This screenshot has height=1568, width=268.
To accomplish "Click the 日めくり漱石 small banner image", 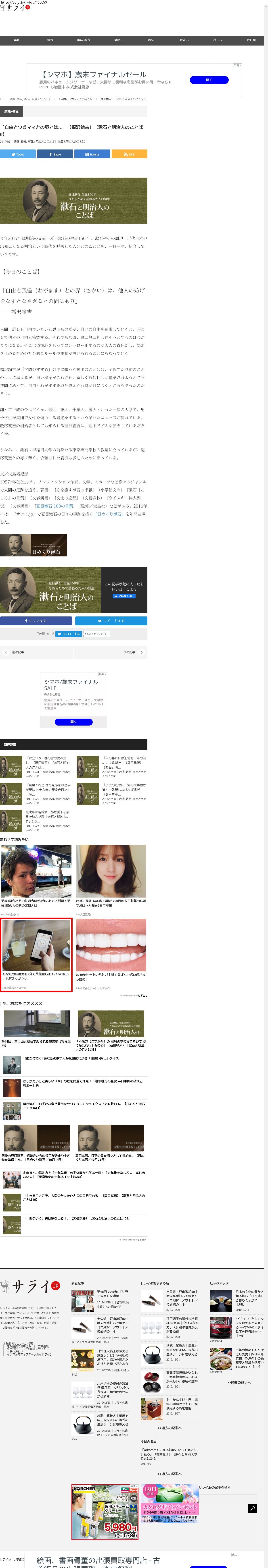I will (x=33, y=545).
